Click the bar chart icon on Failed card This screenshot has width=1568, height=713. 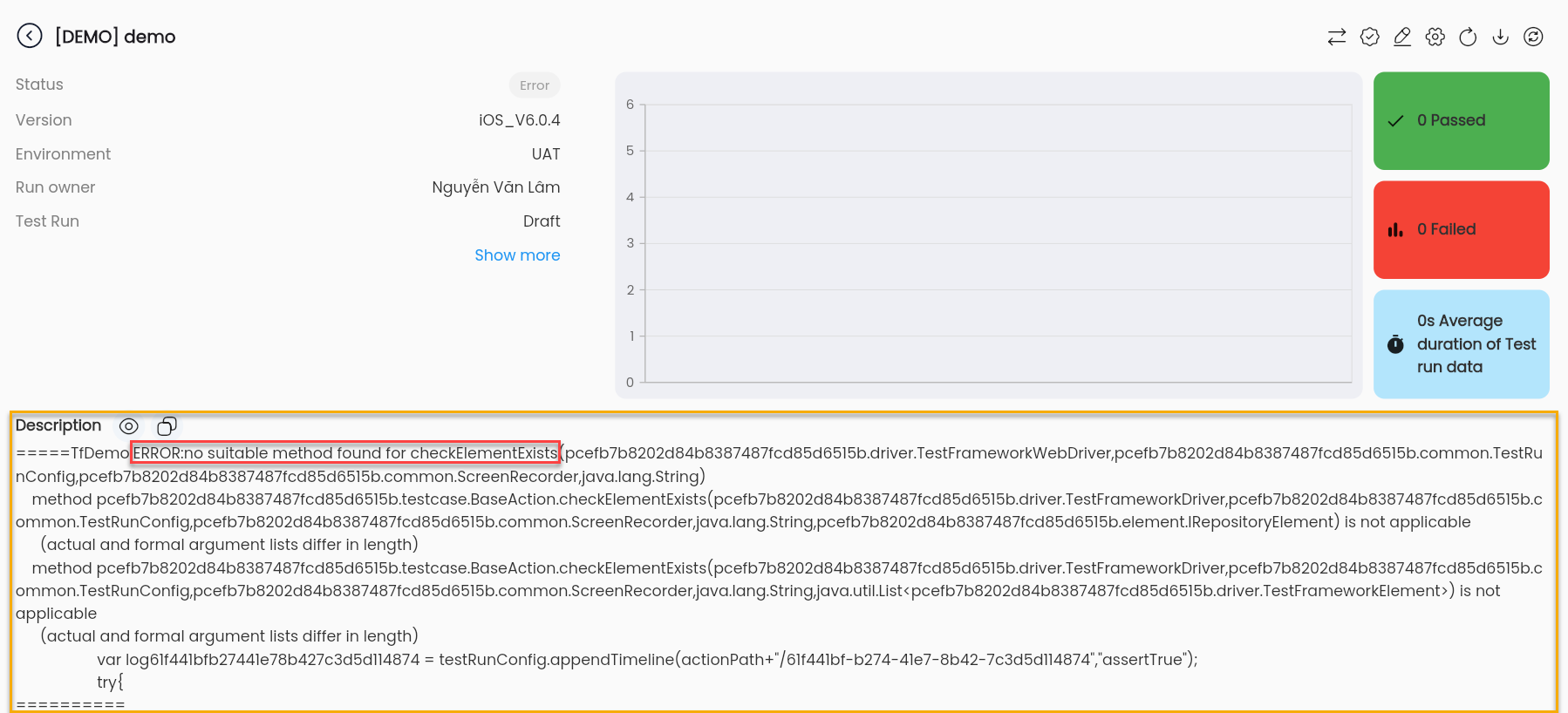coord(1395,229)
